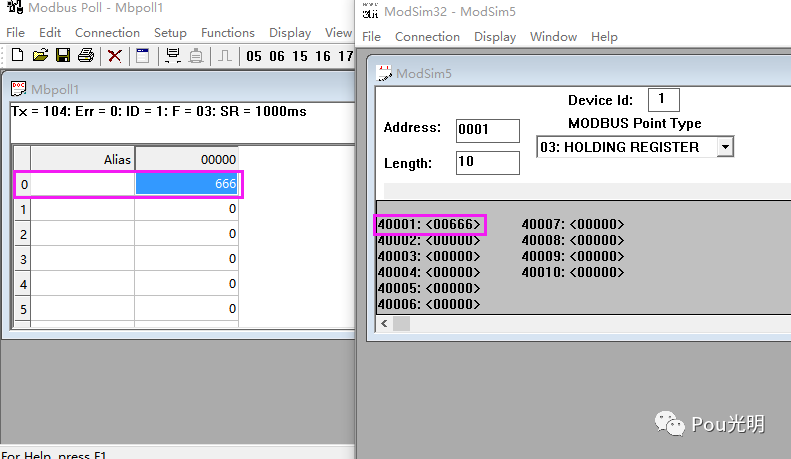The height and width of the screenshot is (459, 791).
Task: Open the File menu in Modbus Poll
Action: (x=16, y=33)
